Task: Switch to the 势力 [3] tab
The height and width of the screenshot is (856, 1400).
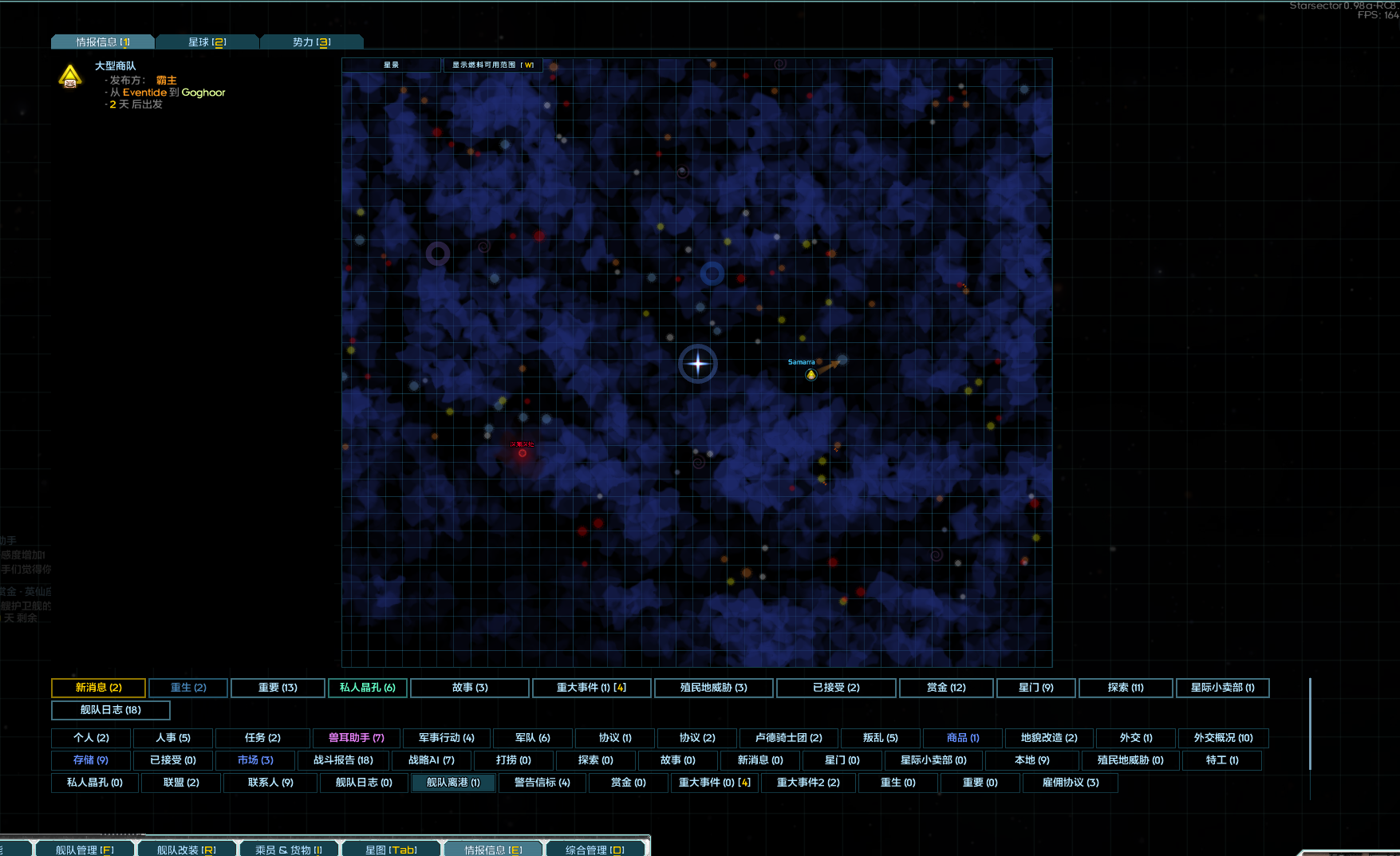Action: coord(312,42)
